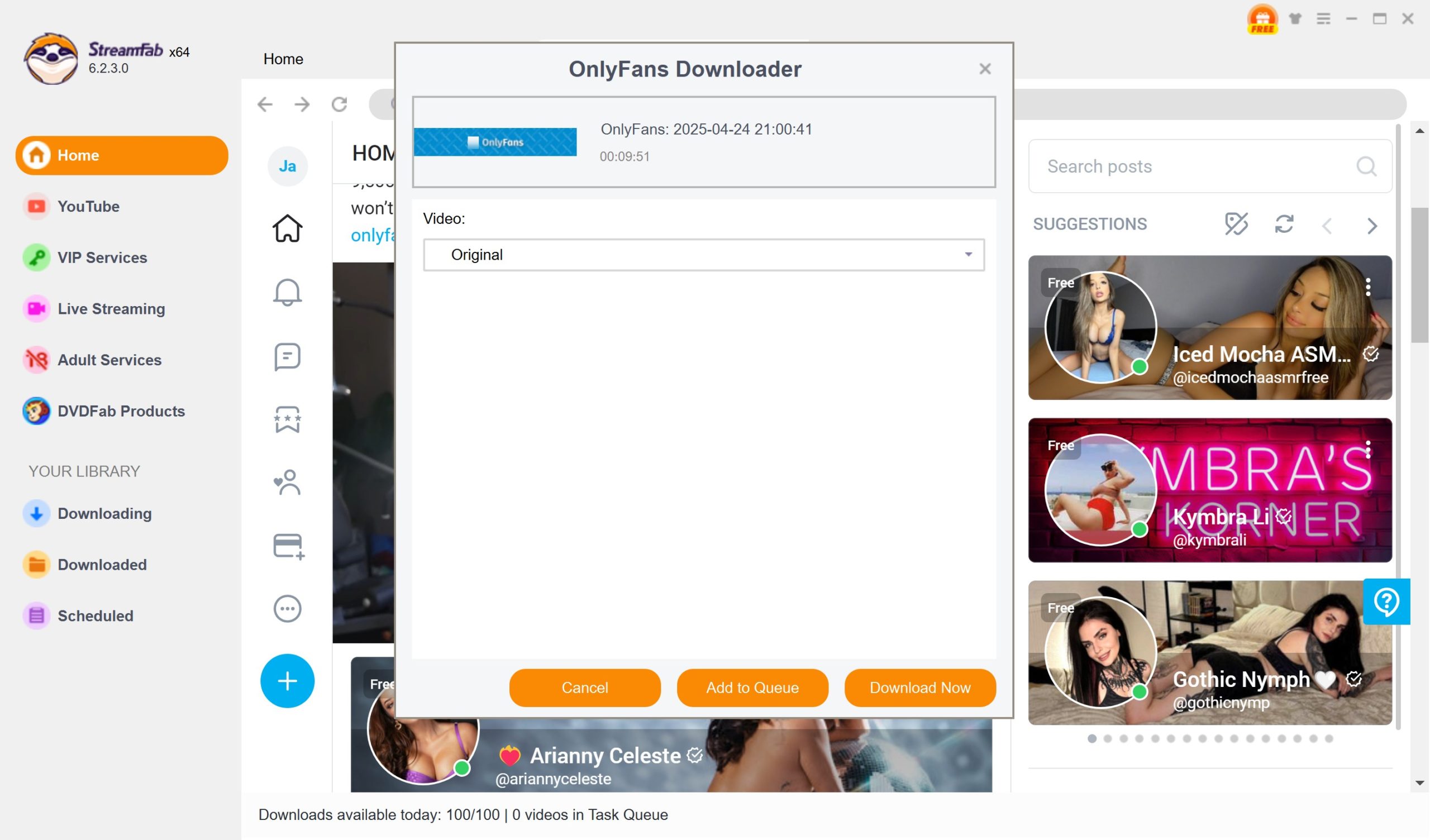Viewport: 1430px width, 840px height.
Task: Open the Kymbra Li suggestion card
Action: (1210, 490)
